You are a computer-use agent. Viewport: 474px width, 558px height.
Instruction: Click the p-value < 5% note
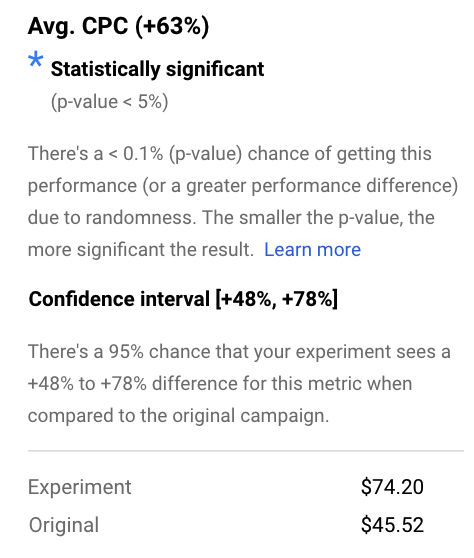pyautogui.click(x=110, y=102)
